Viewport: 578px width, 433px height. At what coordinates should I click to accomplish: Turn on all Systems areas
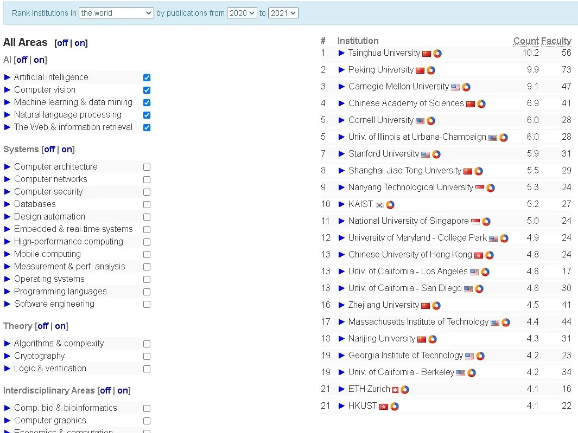click(67, 149)
